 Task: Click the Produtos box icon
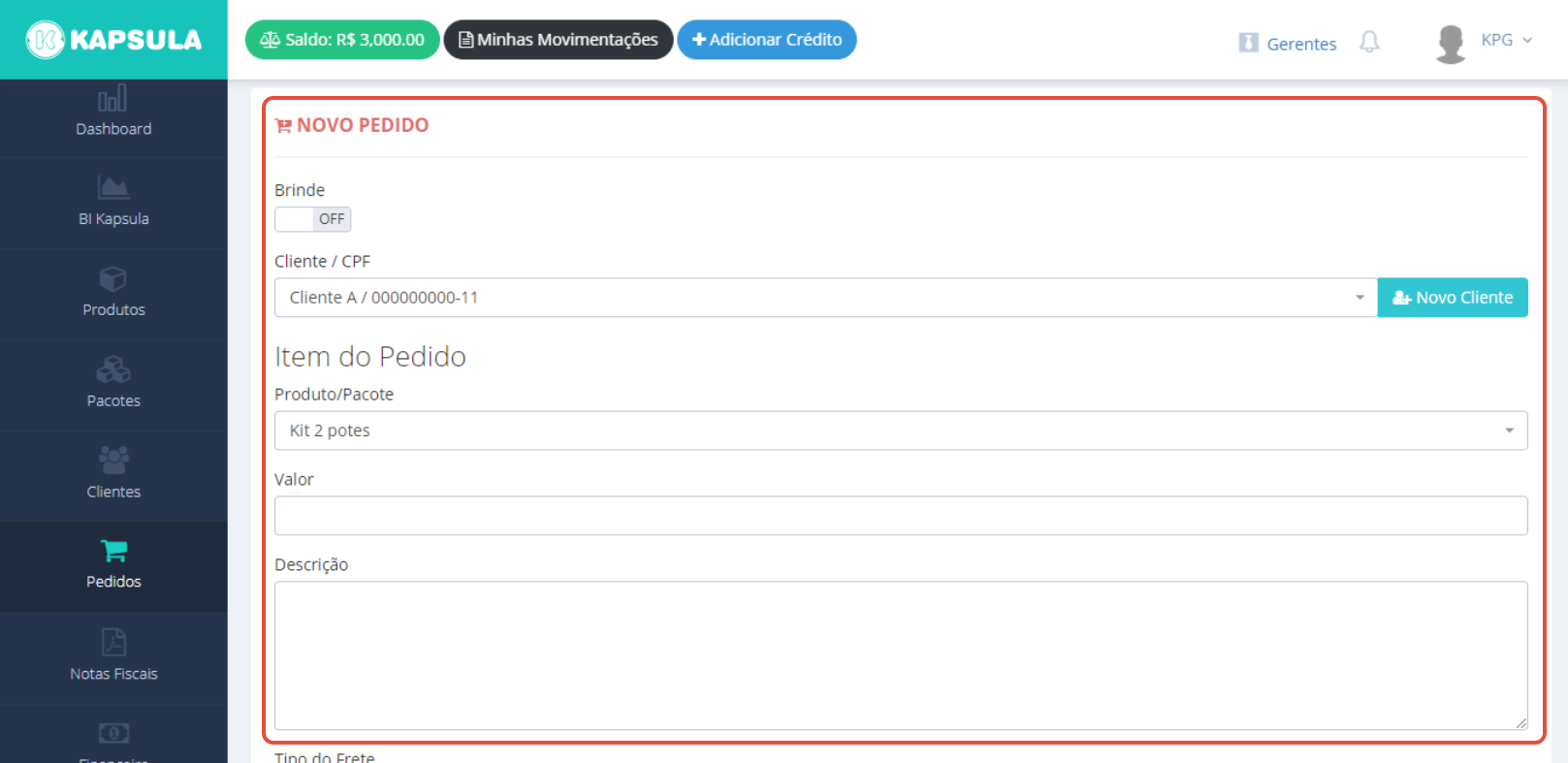coord(113,278)
